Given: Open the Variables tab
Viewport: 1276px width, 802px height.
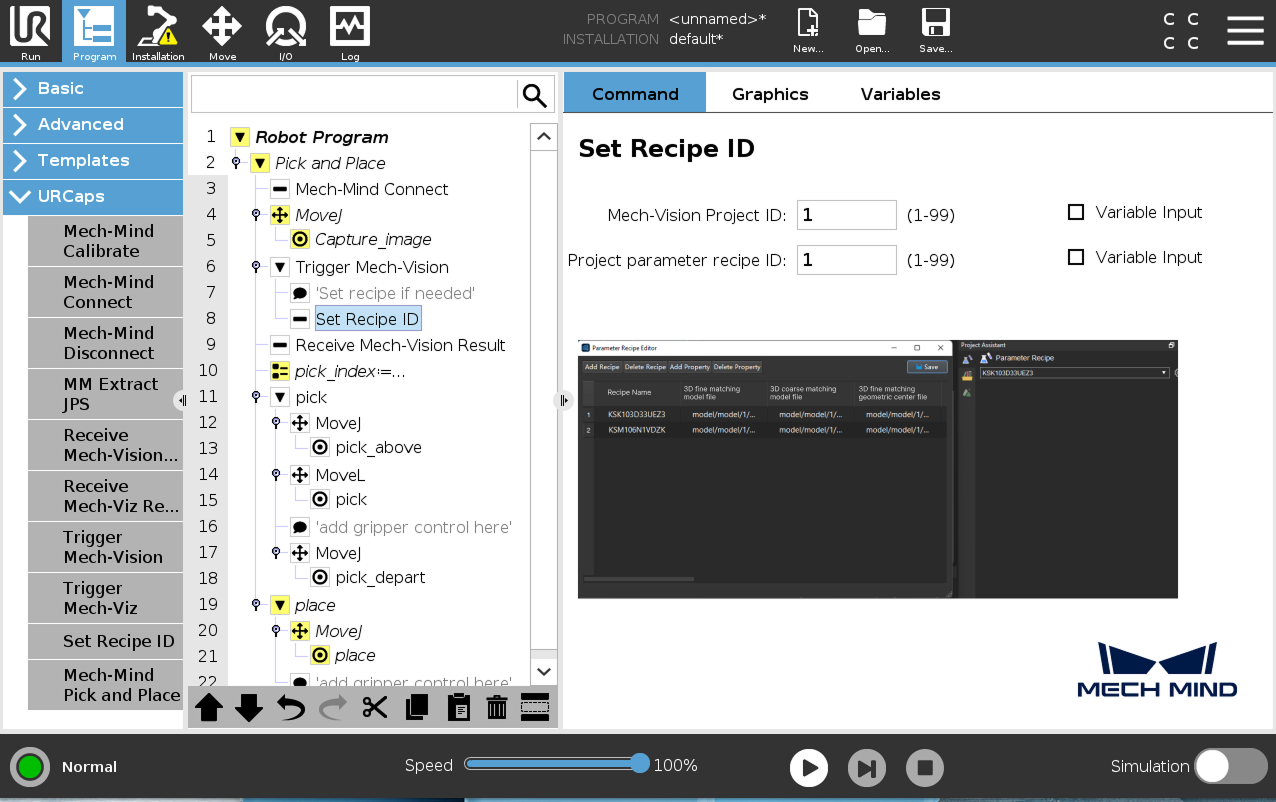Looking at the screenshot, I should point(899,93).
